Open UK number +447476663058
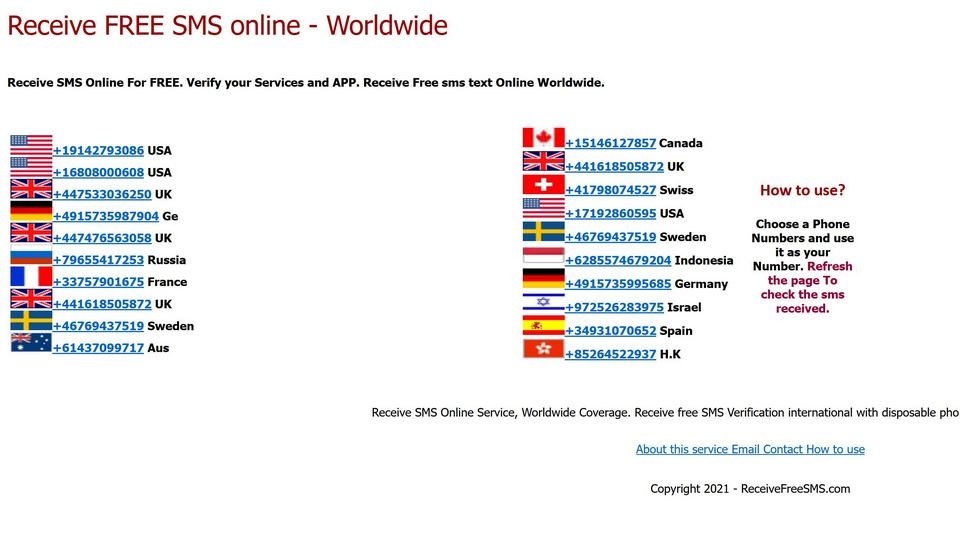 [102, 238]
